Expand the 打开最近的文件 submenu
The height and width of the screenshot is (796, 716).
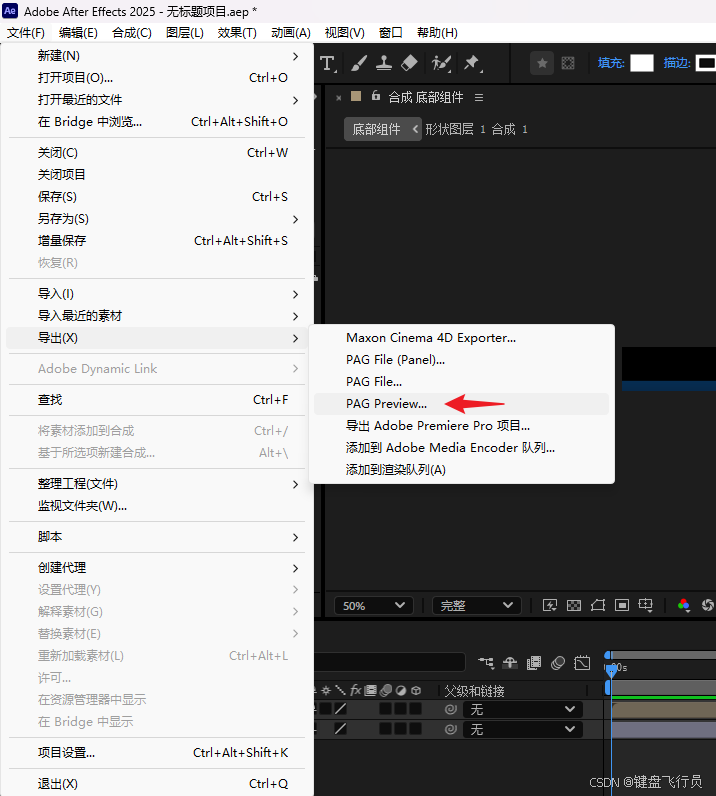[x=157, y=100]
